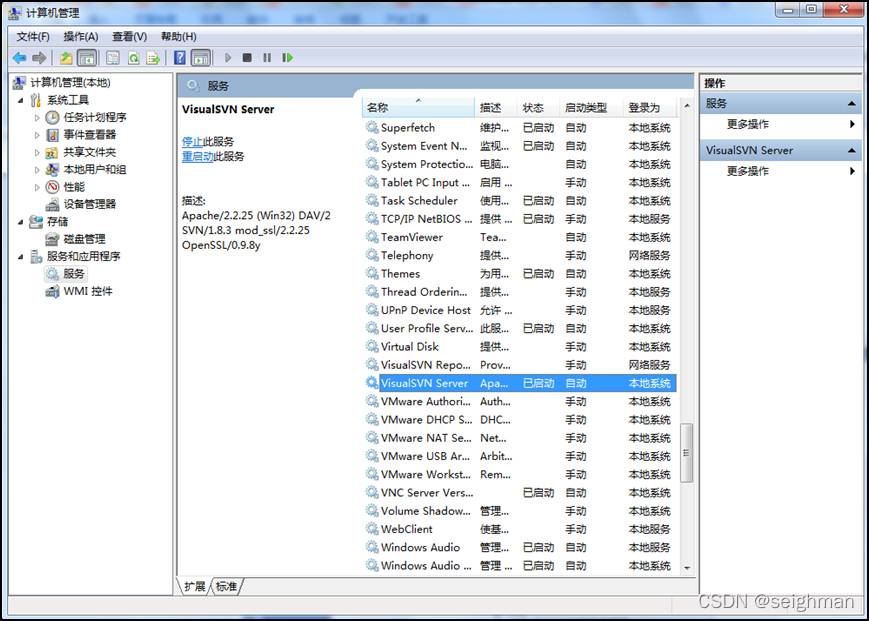
Task: Click the Export list toolbar icon
Action: coord(153,58)
